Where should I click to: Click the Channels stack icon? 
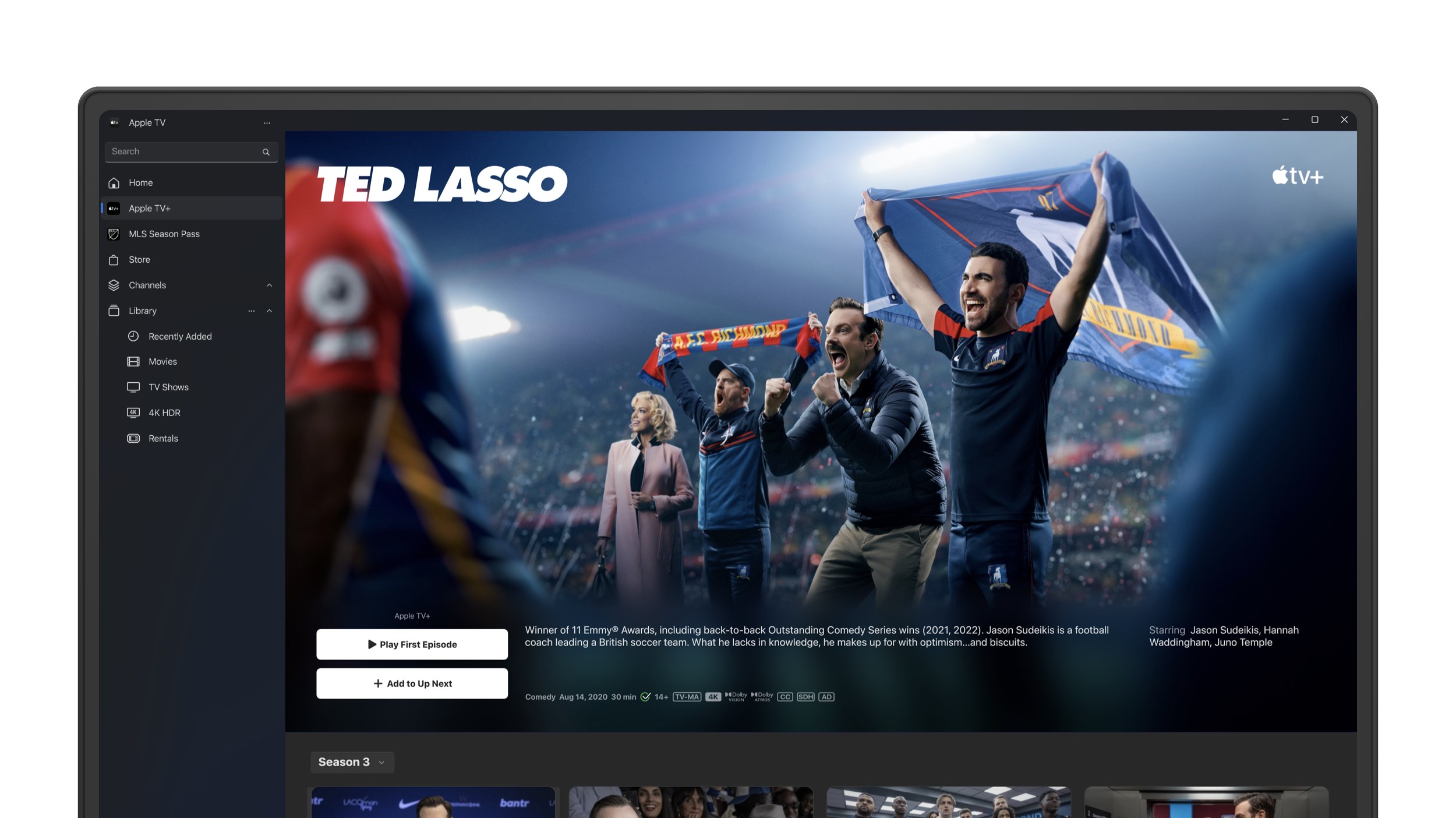(113, 284)
